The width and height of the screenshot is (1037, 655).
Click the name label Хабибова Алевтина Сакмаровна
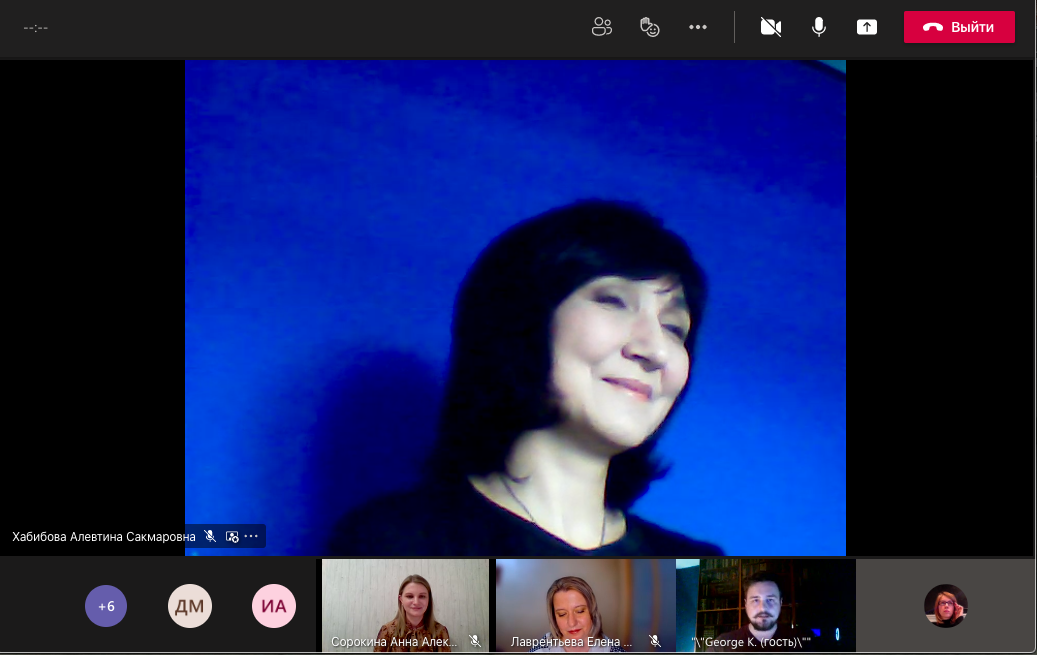tap(104, 537)
